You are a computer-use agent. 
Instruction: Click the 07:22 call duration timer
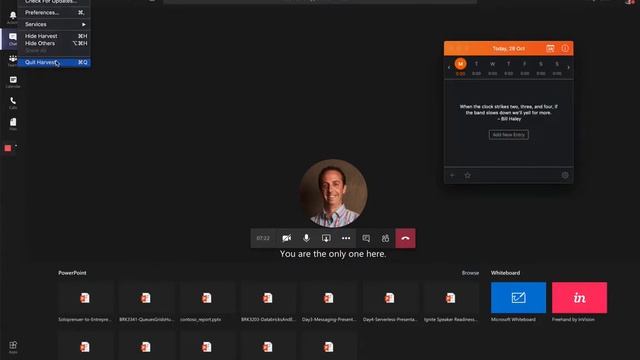[x=263, y=238]
